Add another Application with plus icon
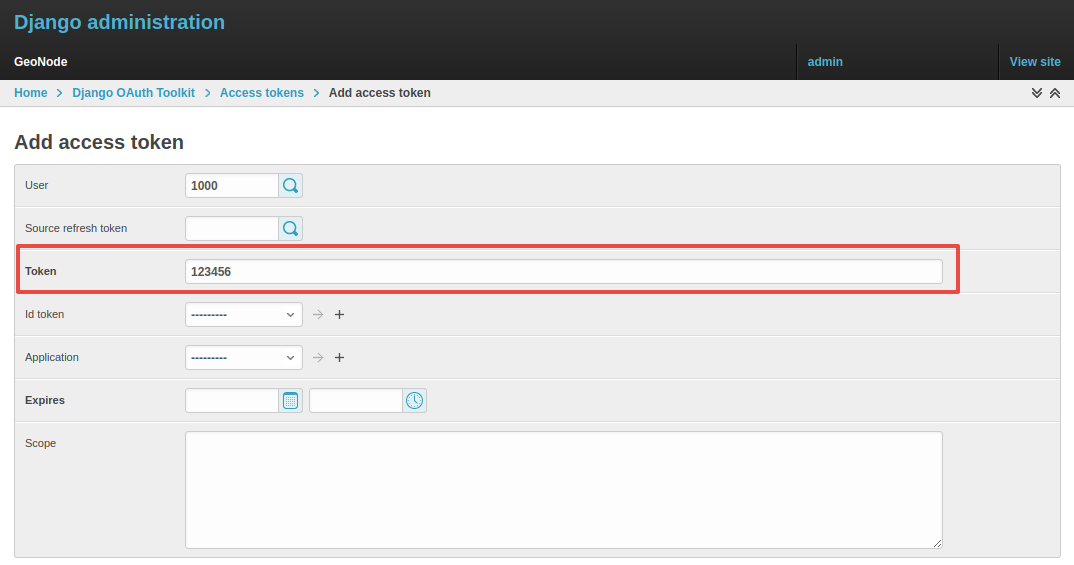This screenshot has height=565, width=1074. [x=339, y=358]
